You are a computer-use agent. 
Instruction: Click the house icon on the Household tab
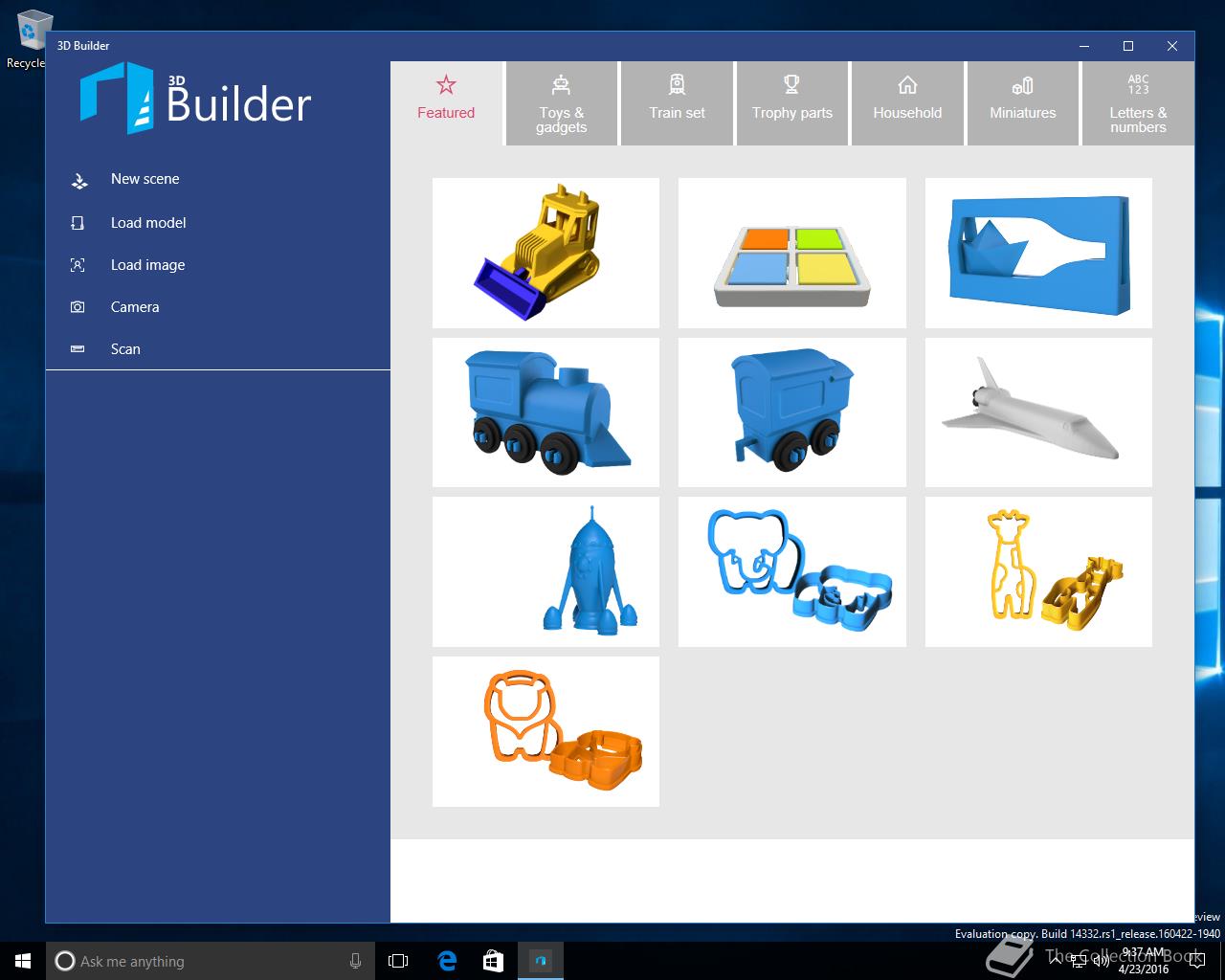907,85
